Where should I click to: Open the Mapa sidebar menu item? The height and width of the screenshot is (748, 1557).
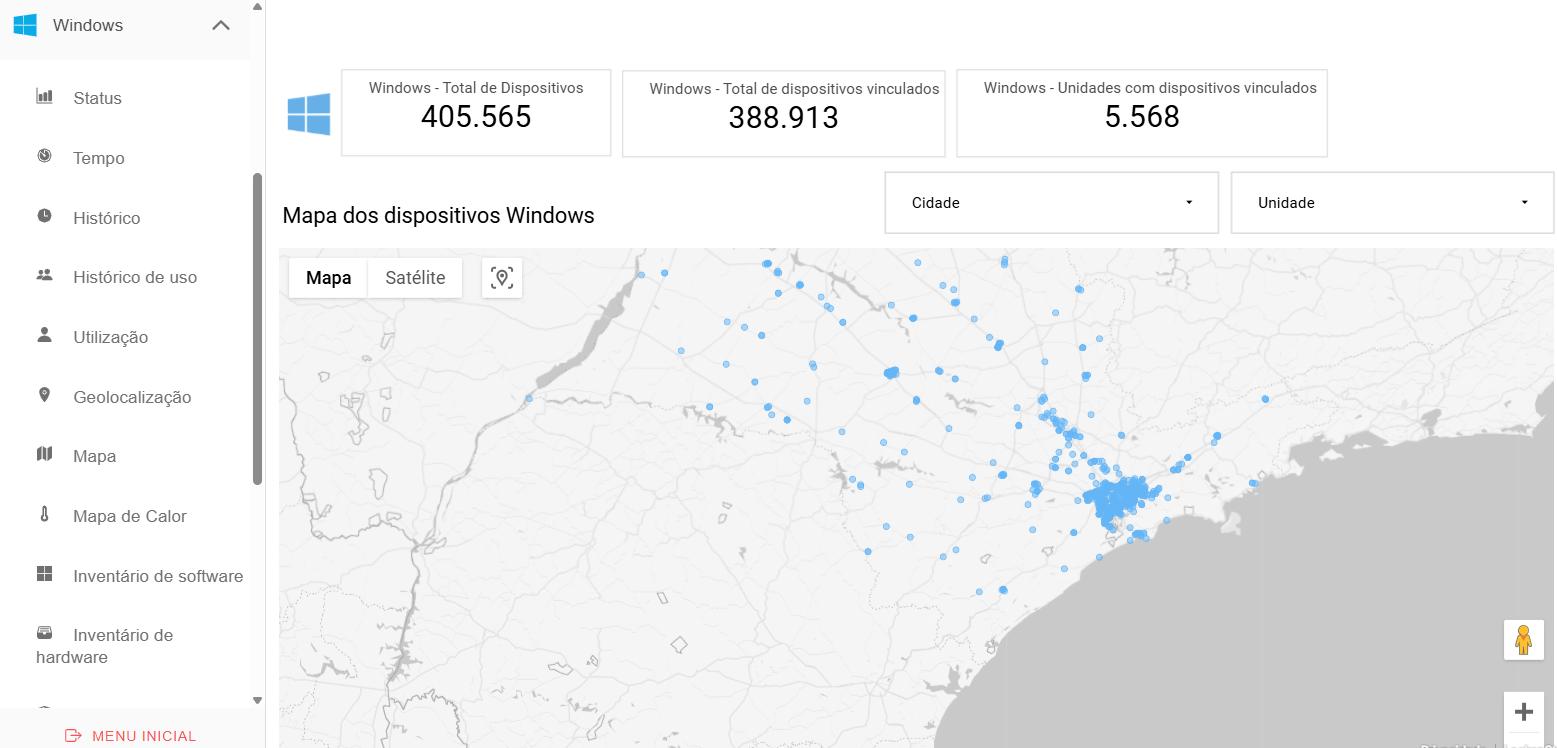94,456
